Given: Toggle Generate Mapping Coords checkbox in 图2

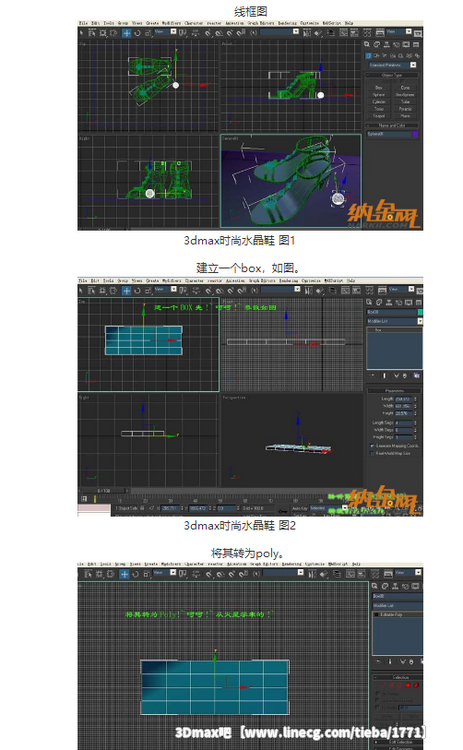Looking at the screenshot, I should pos(372,446).
